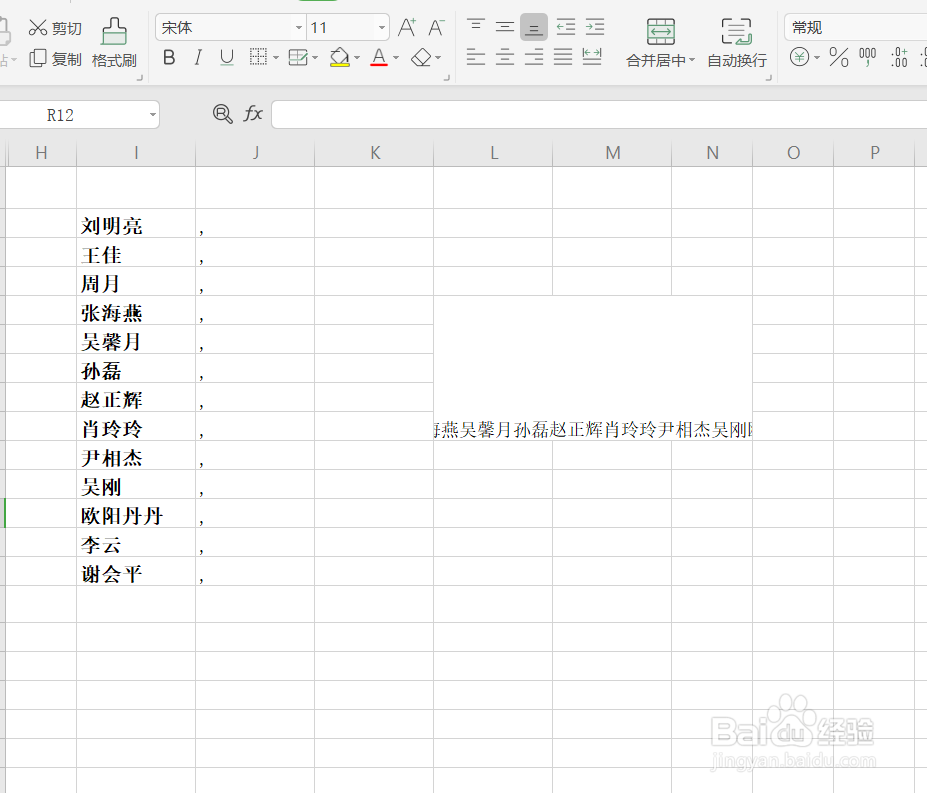Select column O header
Viewport: 927px width, 793px height.
click(793, 153)
